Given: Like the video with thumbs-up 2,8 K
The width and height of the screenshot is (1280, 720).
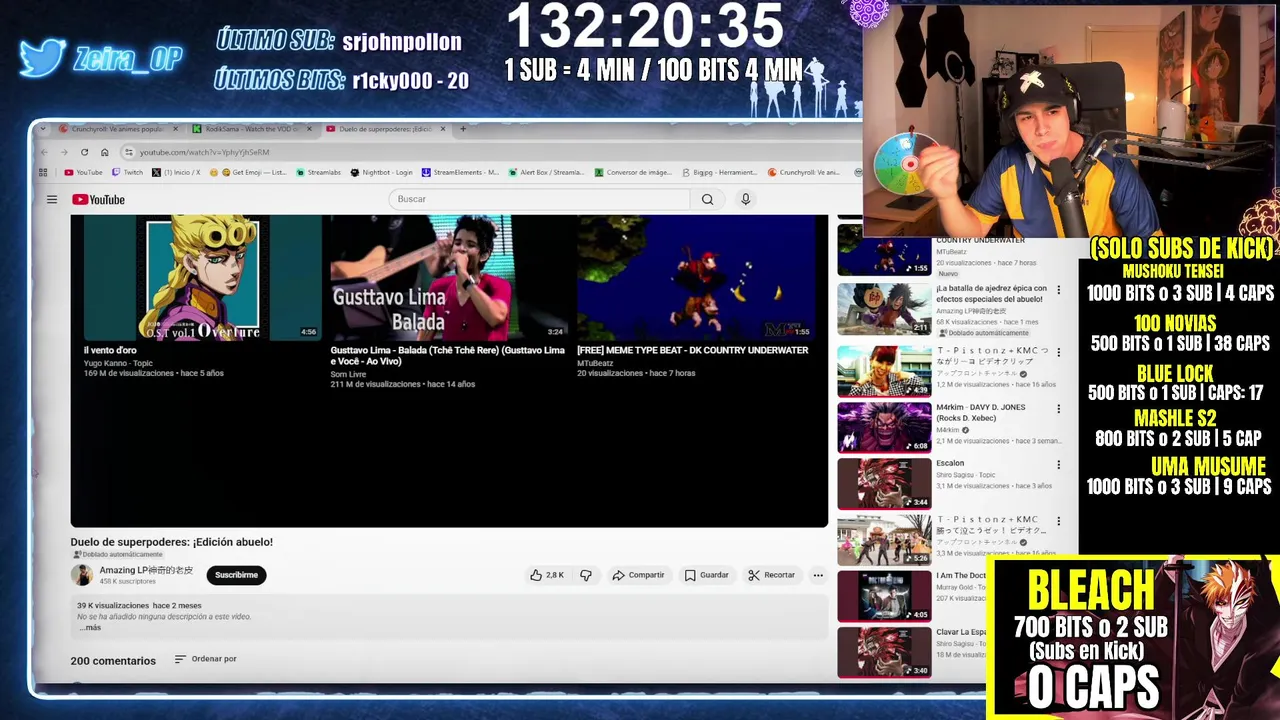Looking at the screenshot, I should click(x=547, y=575).
